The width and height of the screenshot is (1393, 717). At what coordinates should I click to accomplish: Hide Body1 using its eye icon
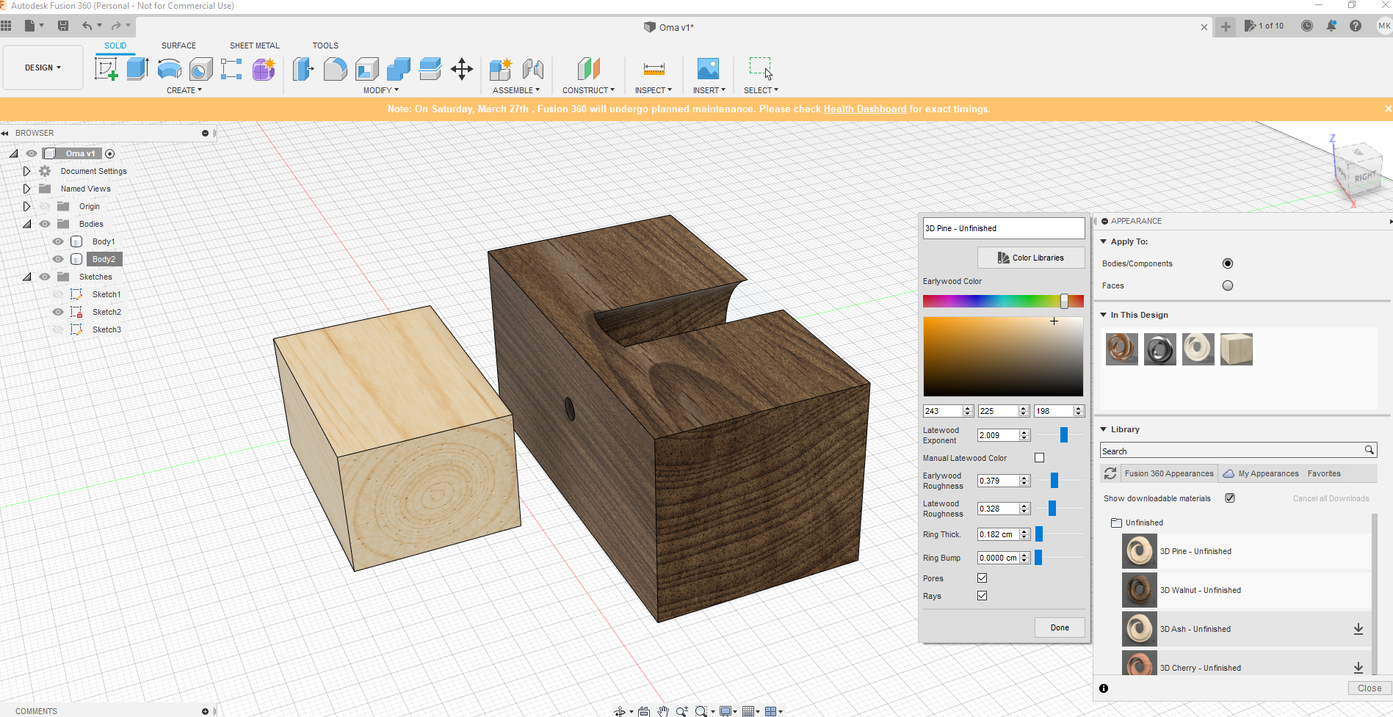click(58, 242)
